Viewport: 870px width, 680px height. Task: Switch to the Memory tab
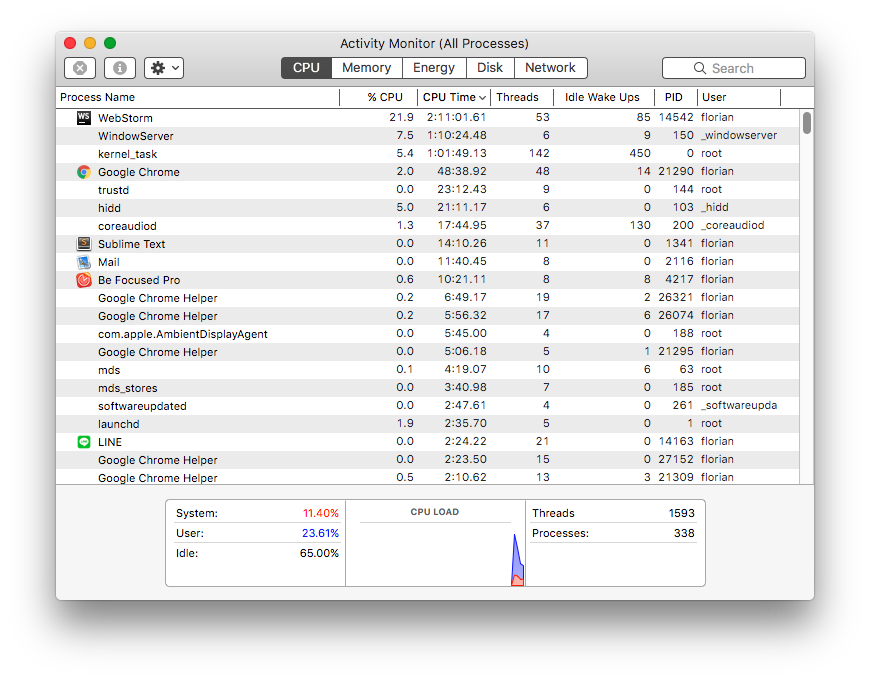366,68
